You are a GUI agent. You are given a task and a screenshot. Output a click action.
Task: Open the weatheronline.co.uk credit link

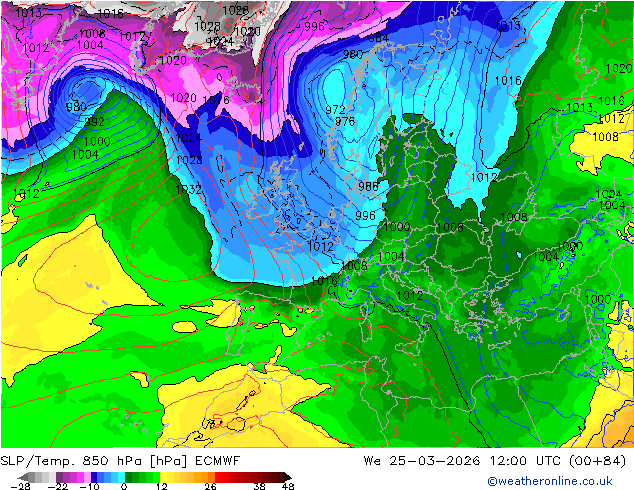point(549,481)
